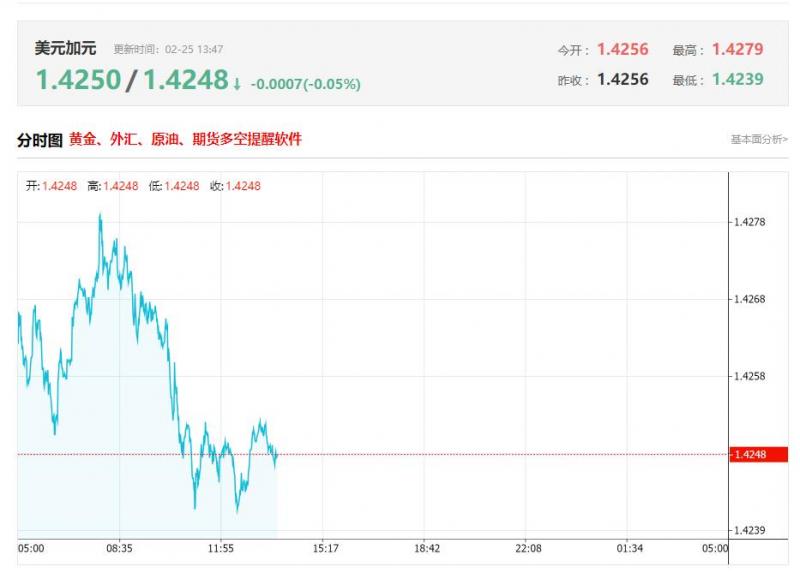Click the 15:17 time axis label
Image resolution: width=800 pixels, height=573 pixels.
click(x=325, y=548)
